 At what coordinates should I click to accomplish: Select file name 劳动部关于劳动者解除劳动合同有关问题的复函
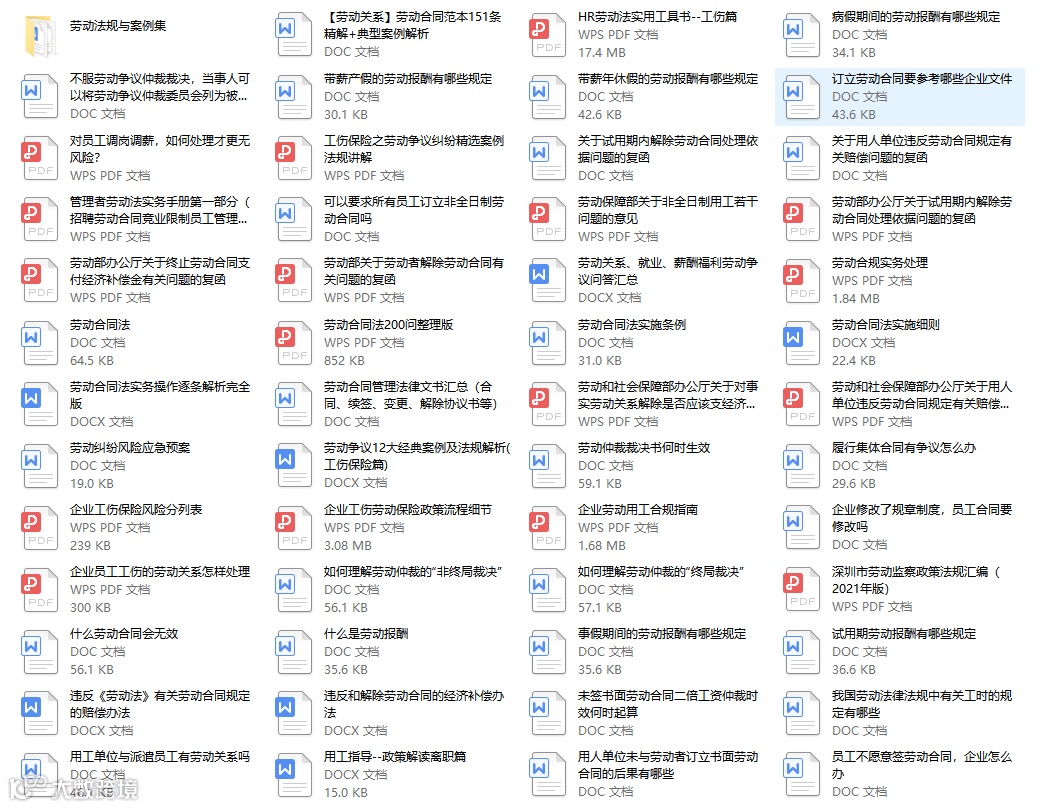[414, 271]
